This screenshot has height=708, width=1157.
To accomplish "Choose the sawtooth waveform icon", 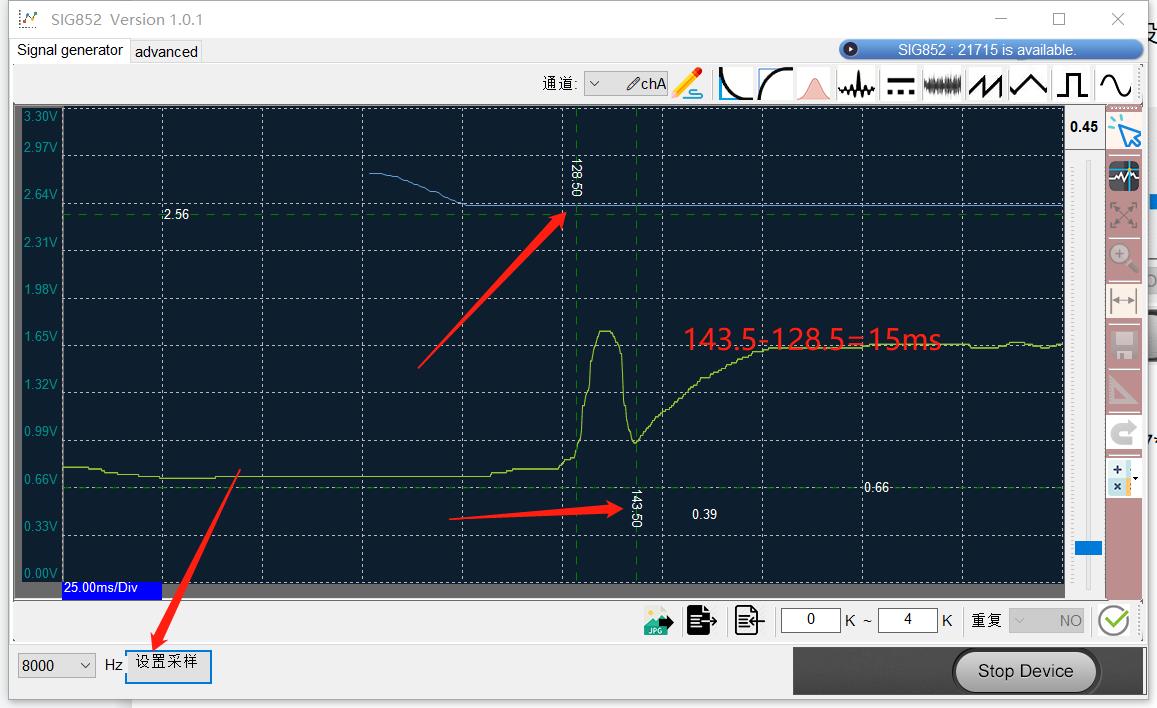I will coord(985,84).
